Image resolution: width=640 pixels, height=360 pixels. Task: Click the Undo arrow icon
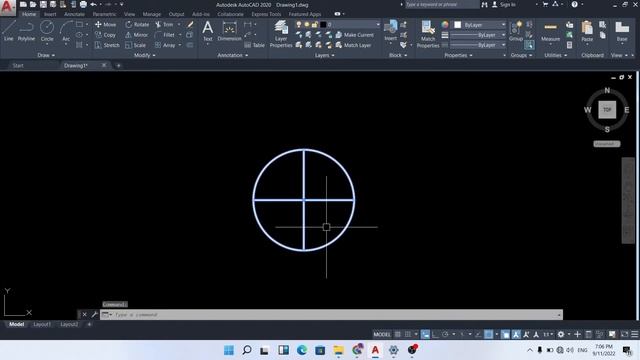click(x=93, y=4)
